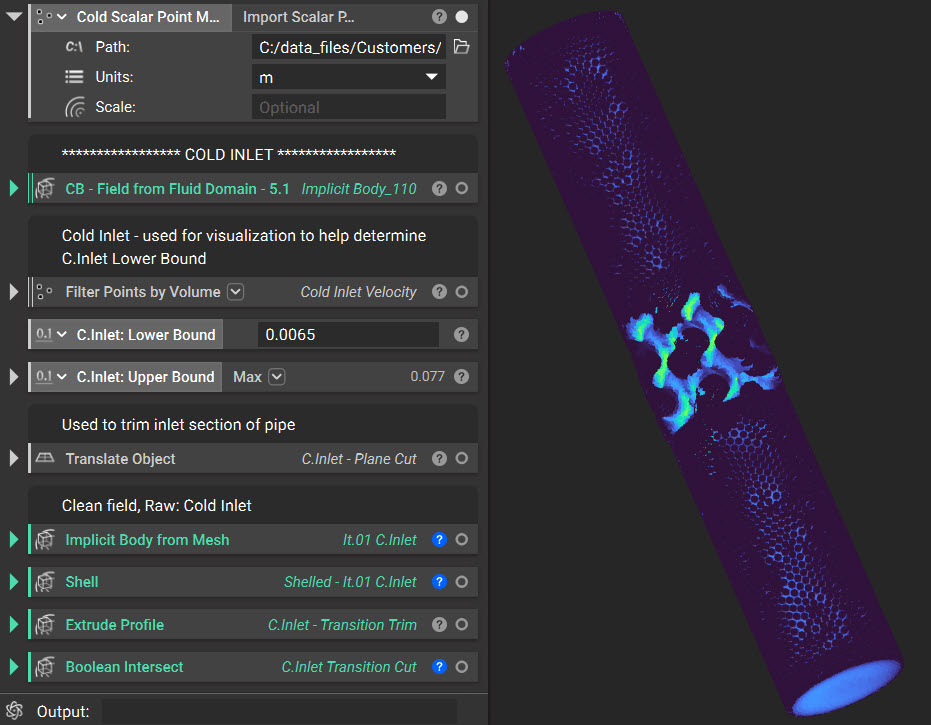Viewport: 931px width, 725px height.
Task: Toggle the circle beside C.Inlet - Plane Cut
Action: click(x=461, y=458)
